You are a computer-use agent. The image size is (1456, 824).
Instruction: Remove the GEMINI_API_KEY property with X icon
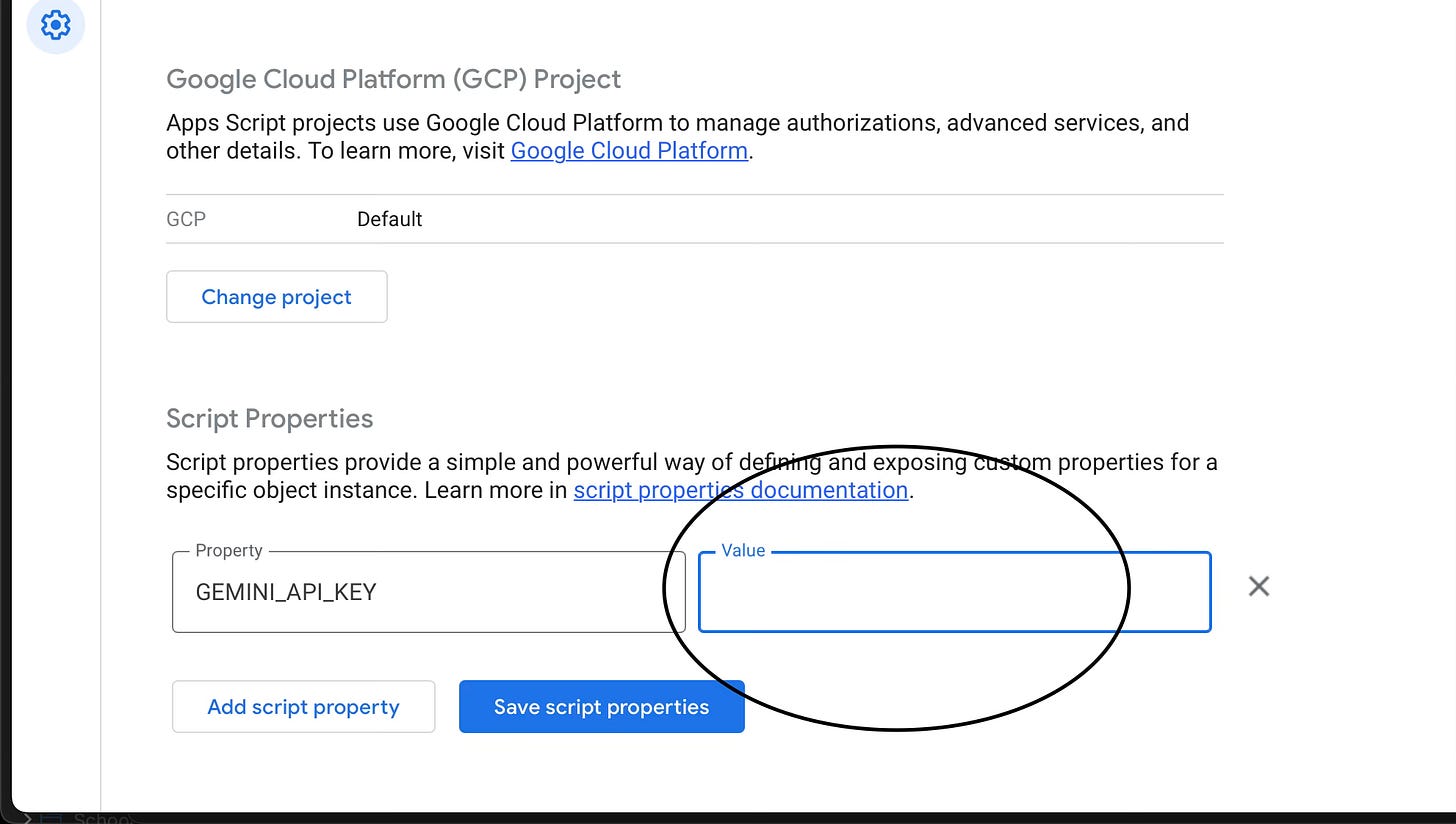(x=1259, y=586)
